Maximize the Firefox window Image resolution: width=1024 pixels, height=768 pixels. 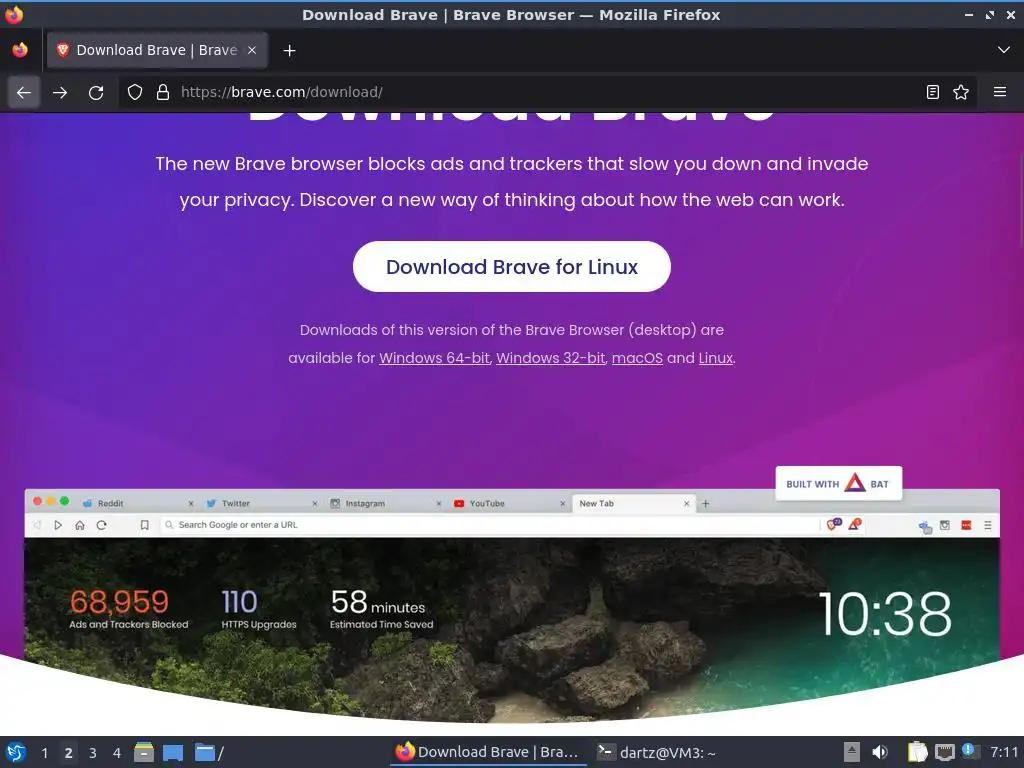(990, 14)
